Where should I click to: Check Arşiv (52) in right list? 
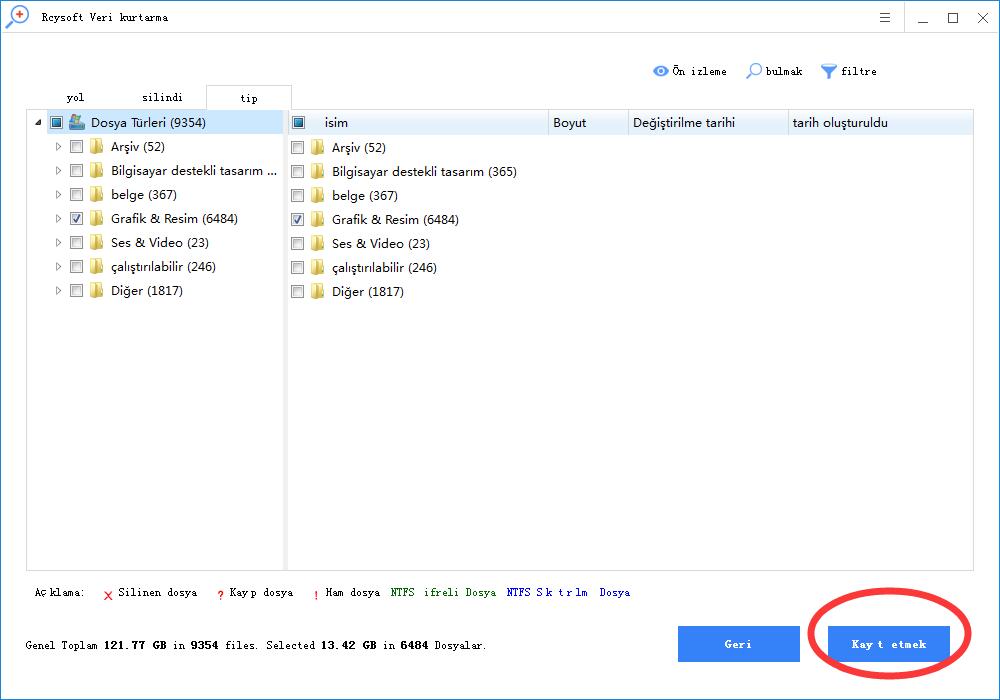pos(298,148)
